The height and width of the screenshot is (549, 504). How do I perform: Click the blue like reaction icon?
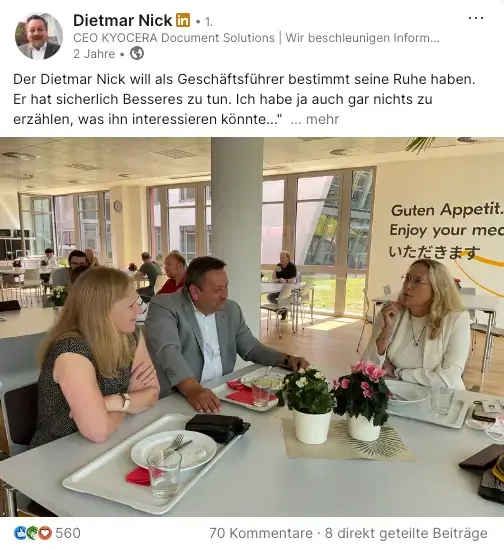click(20, 533)
